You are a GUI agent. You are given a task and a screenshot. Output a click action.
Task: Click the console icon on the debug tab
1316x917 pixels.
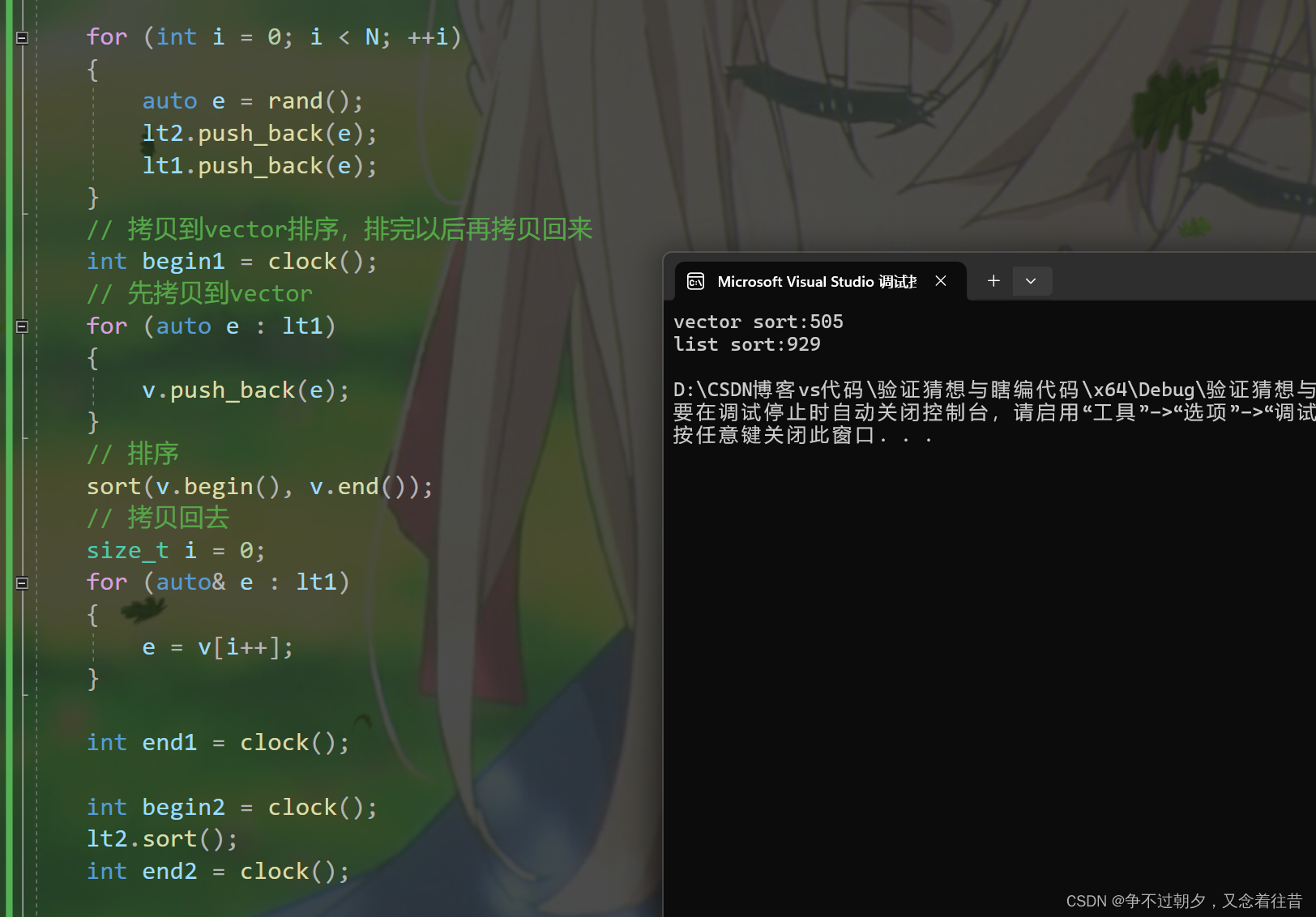pyautogui.click(x=696, y=281)
